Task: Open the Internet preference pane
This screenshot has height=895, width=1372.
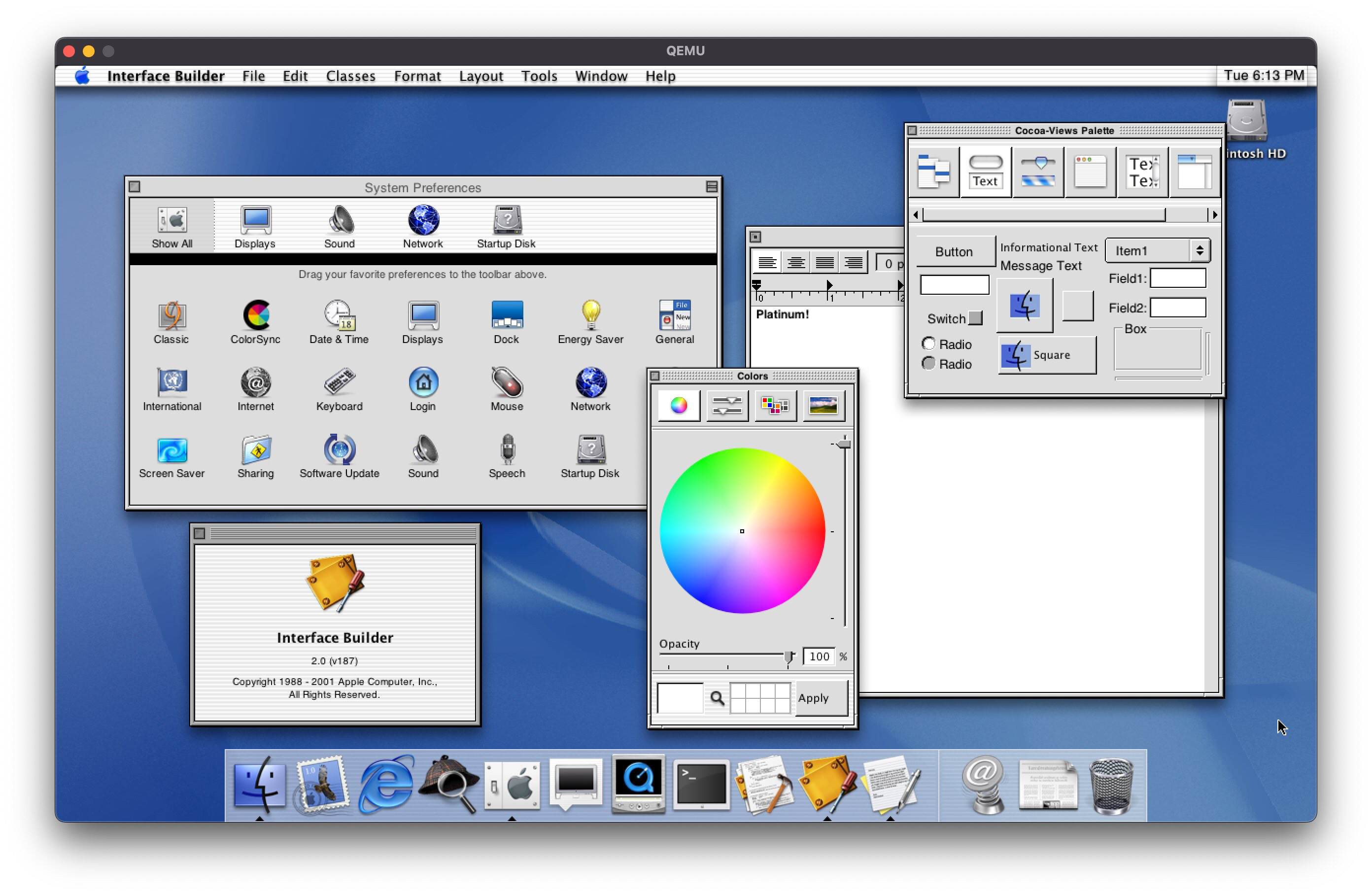Action: pyautogui.click(x=255, y=389)
